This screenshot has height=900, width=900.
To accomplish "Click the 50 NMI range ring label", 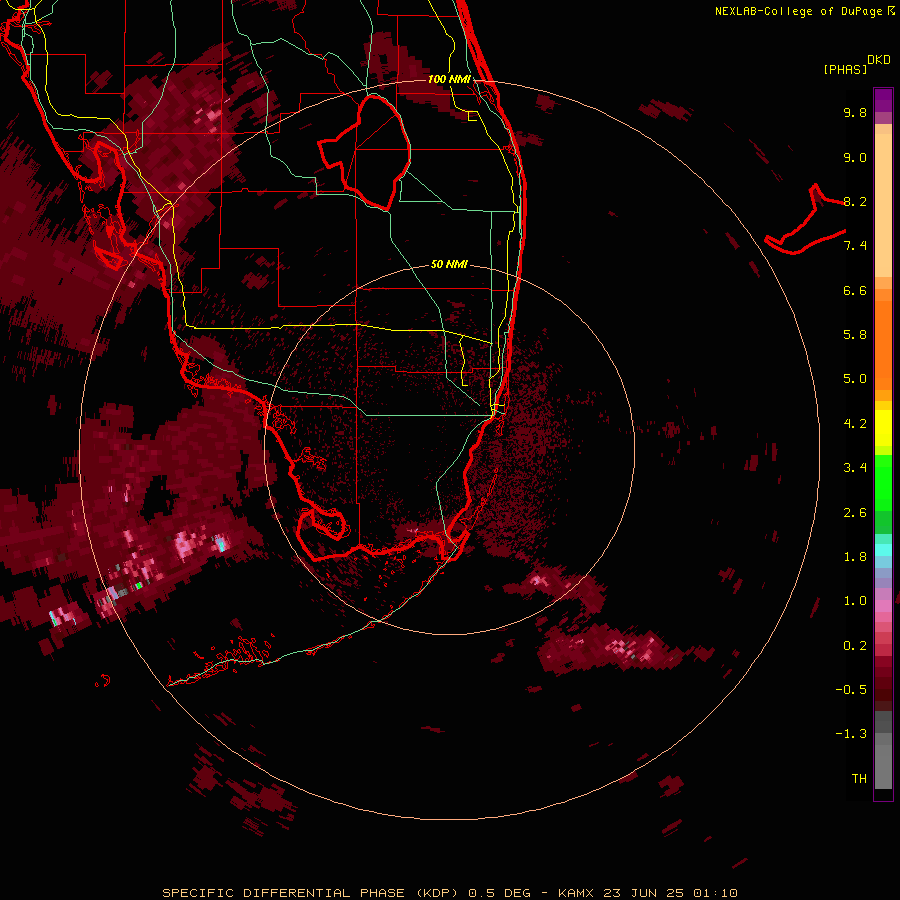I will coord(449,264).
